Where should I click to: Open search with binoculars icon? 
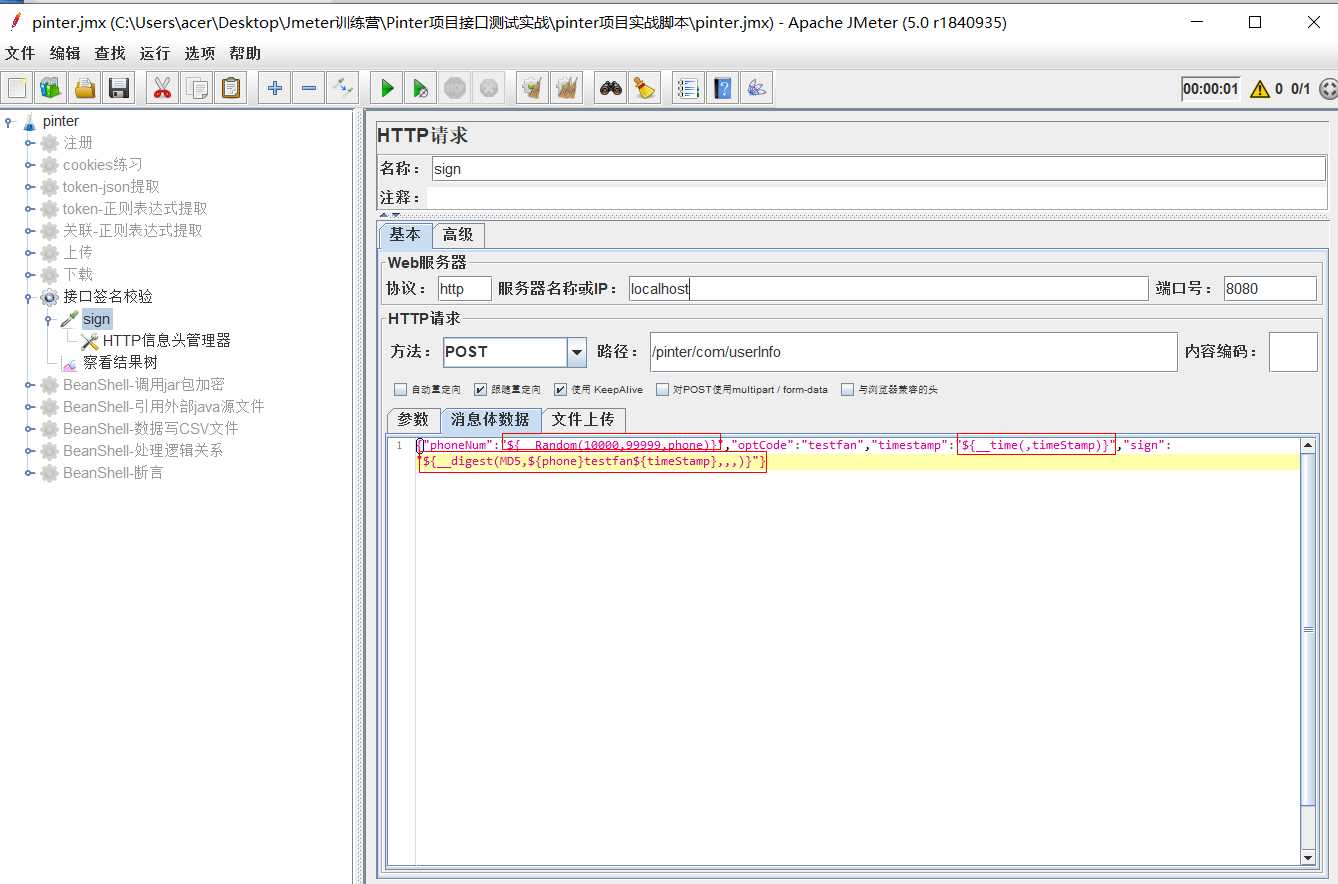point(611,88)
